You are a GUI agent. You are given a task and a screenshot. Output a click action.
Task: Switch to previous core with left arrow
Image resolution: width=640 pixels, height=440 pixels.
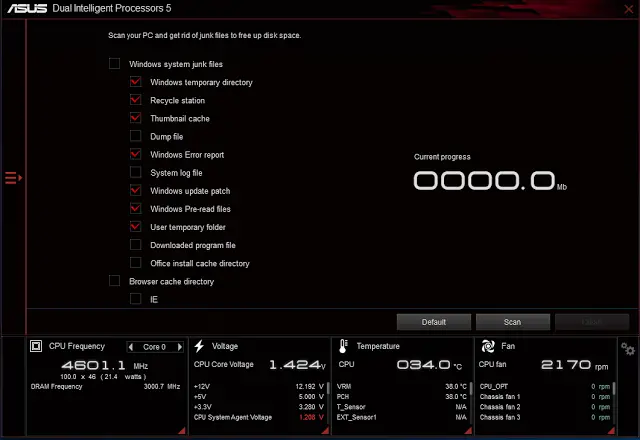(x=131, y=347)
